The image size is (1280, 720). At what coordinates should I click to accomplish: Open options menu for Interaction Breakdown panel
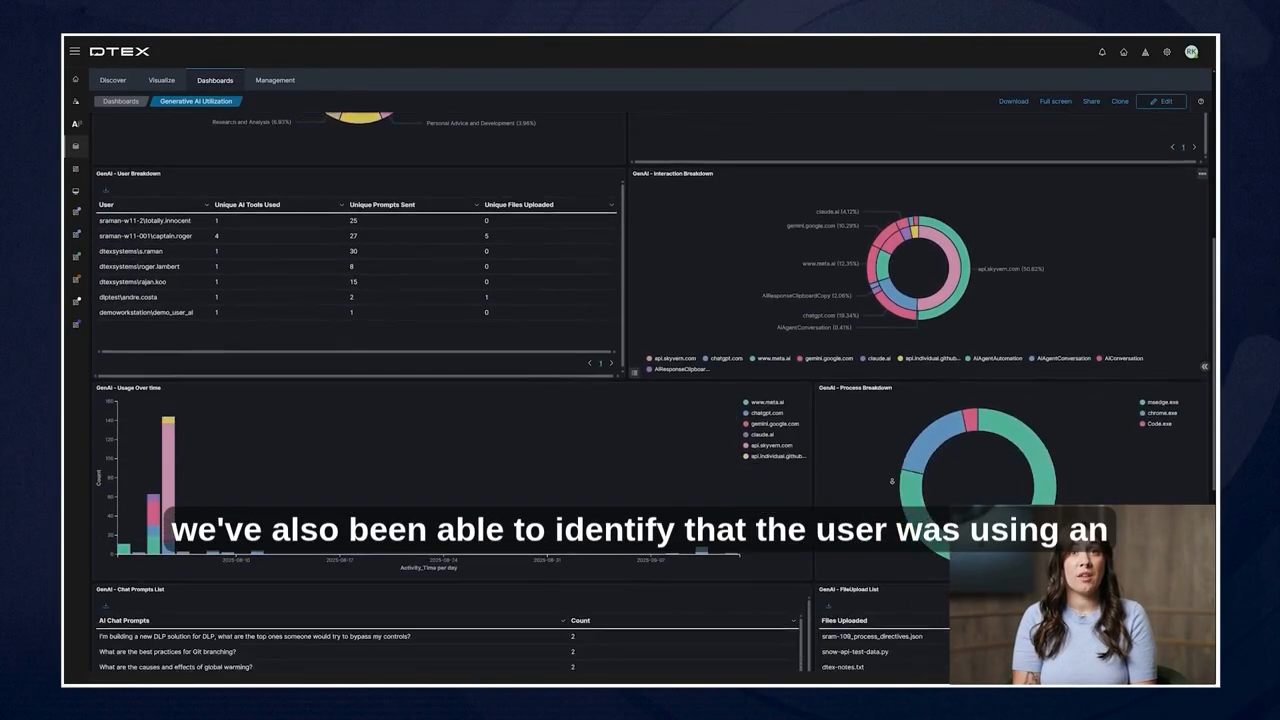[x=1202, y=174]
